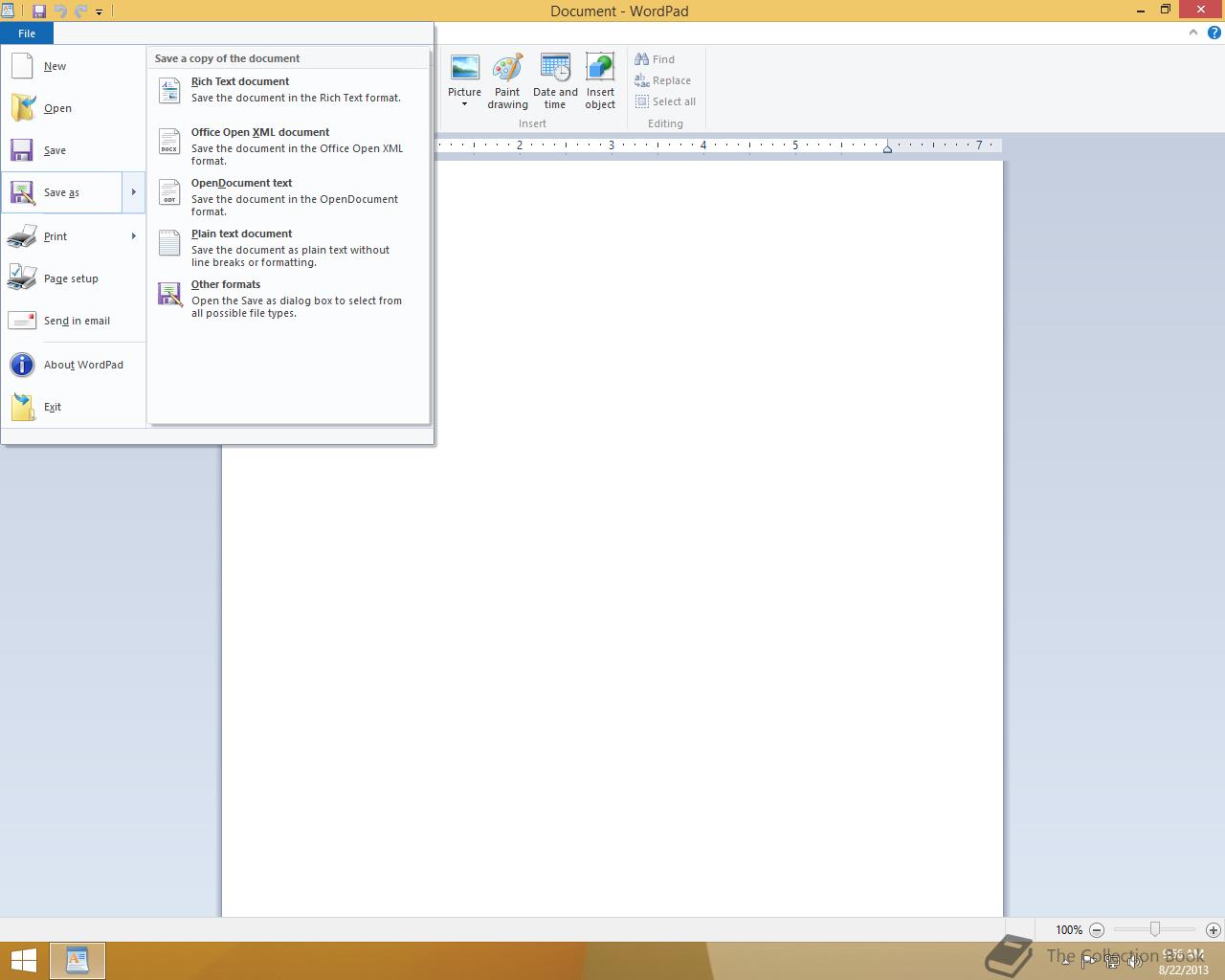Click the Undo arrow in quick access toolbar
The width and height of the screenshot is (1225, 980).
[60, 11]
